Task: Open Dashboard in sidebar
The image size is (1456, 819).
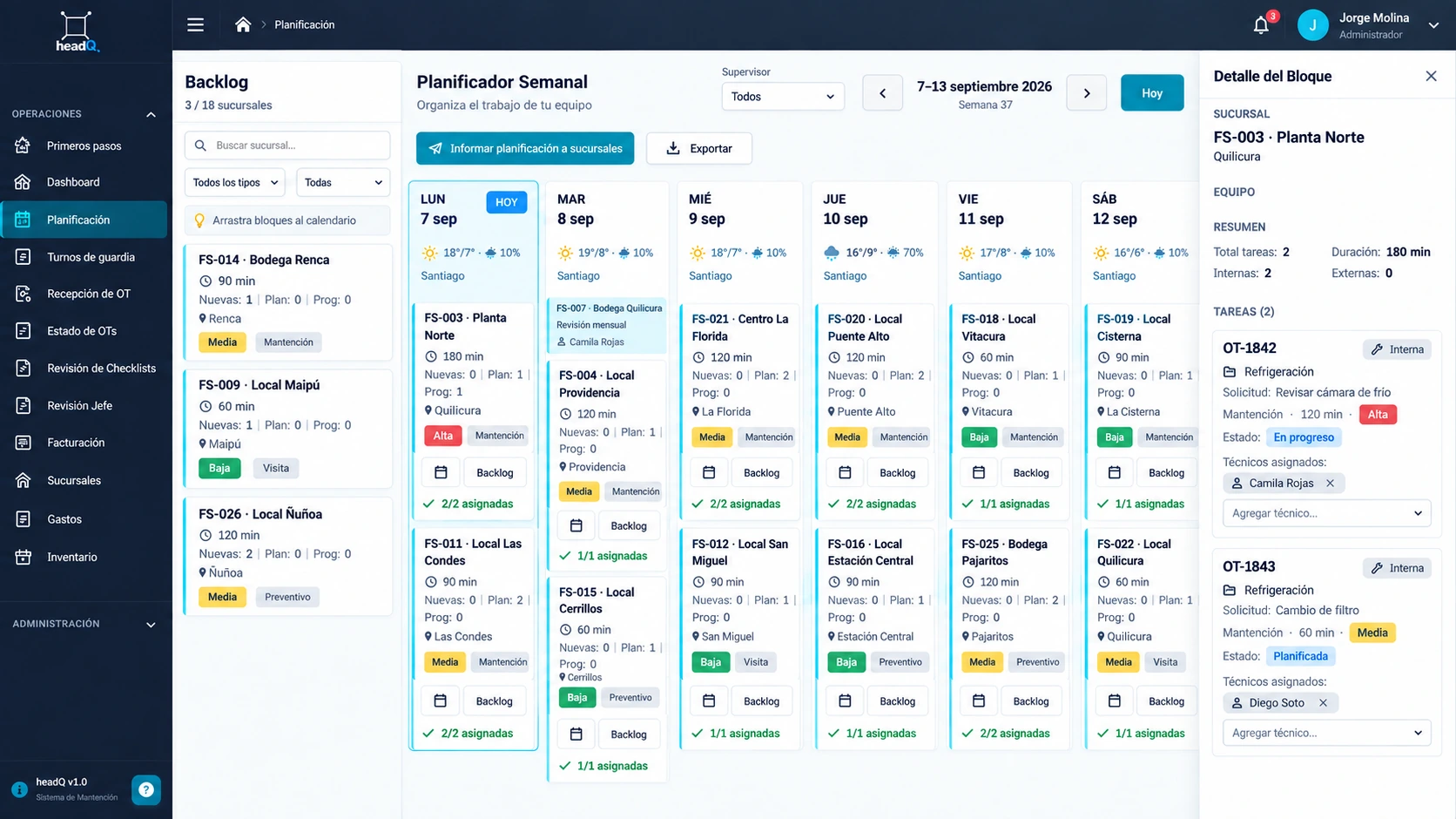Action: 84,182
